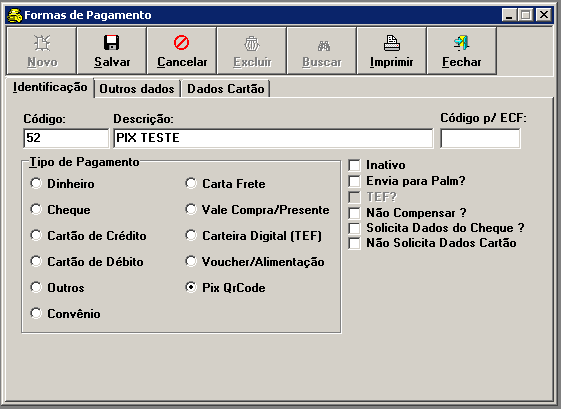561x409 pixels.
Task: Click the Imprimir printer icon
Action: pyautogui.click(x=392, y=43)
